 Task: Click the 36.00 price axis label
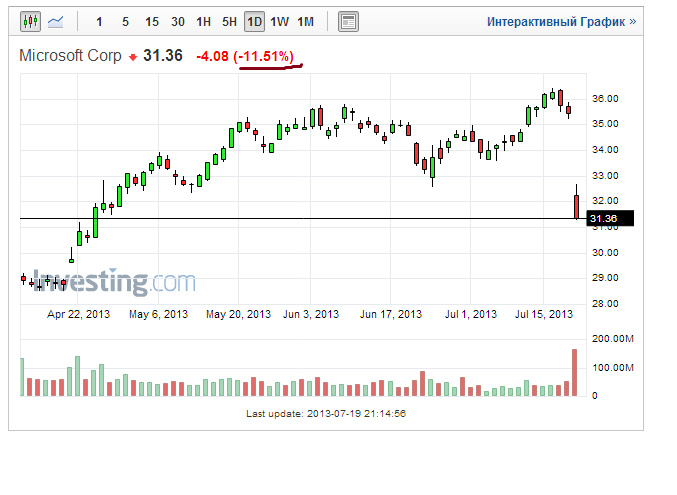(605, 98)
